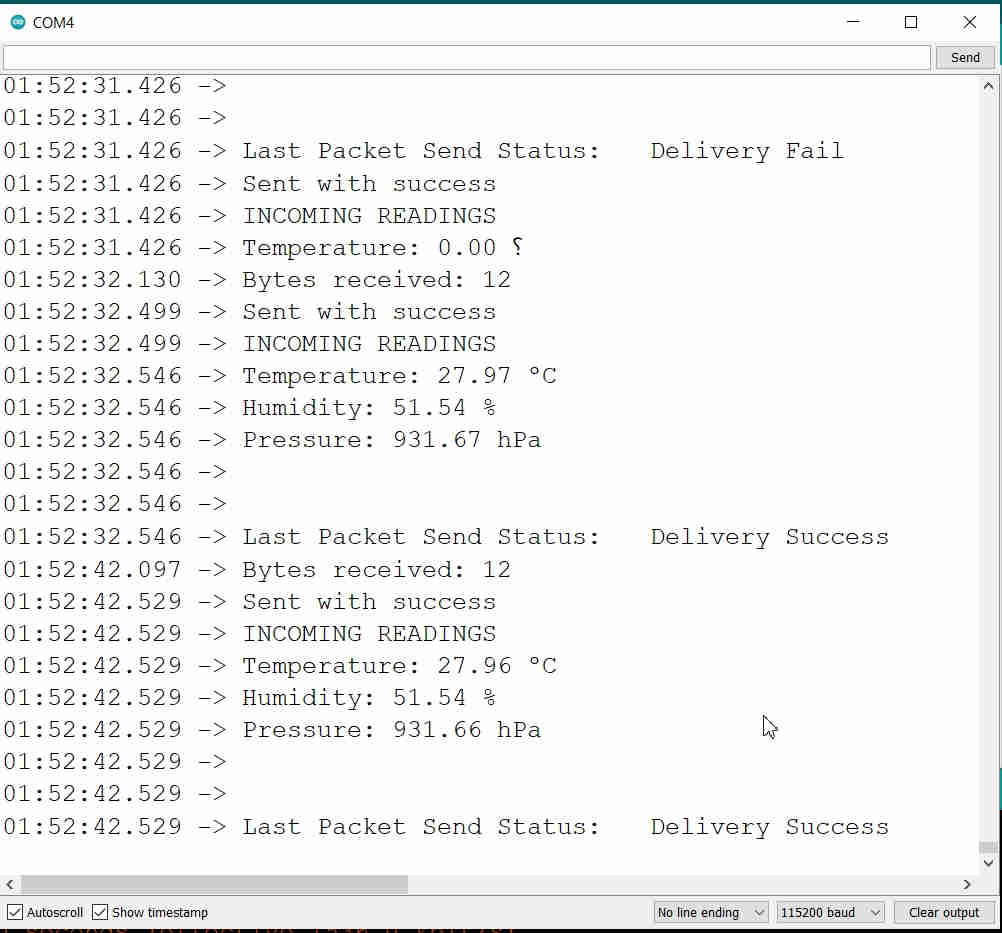The height and width of the screenshot is (933, 1002).
Task: Click the Arduino logo icon in the title bar
Action: click(18, 22)
